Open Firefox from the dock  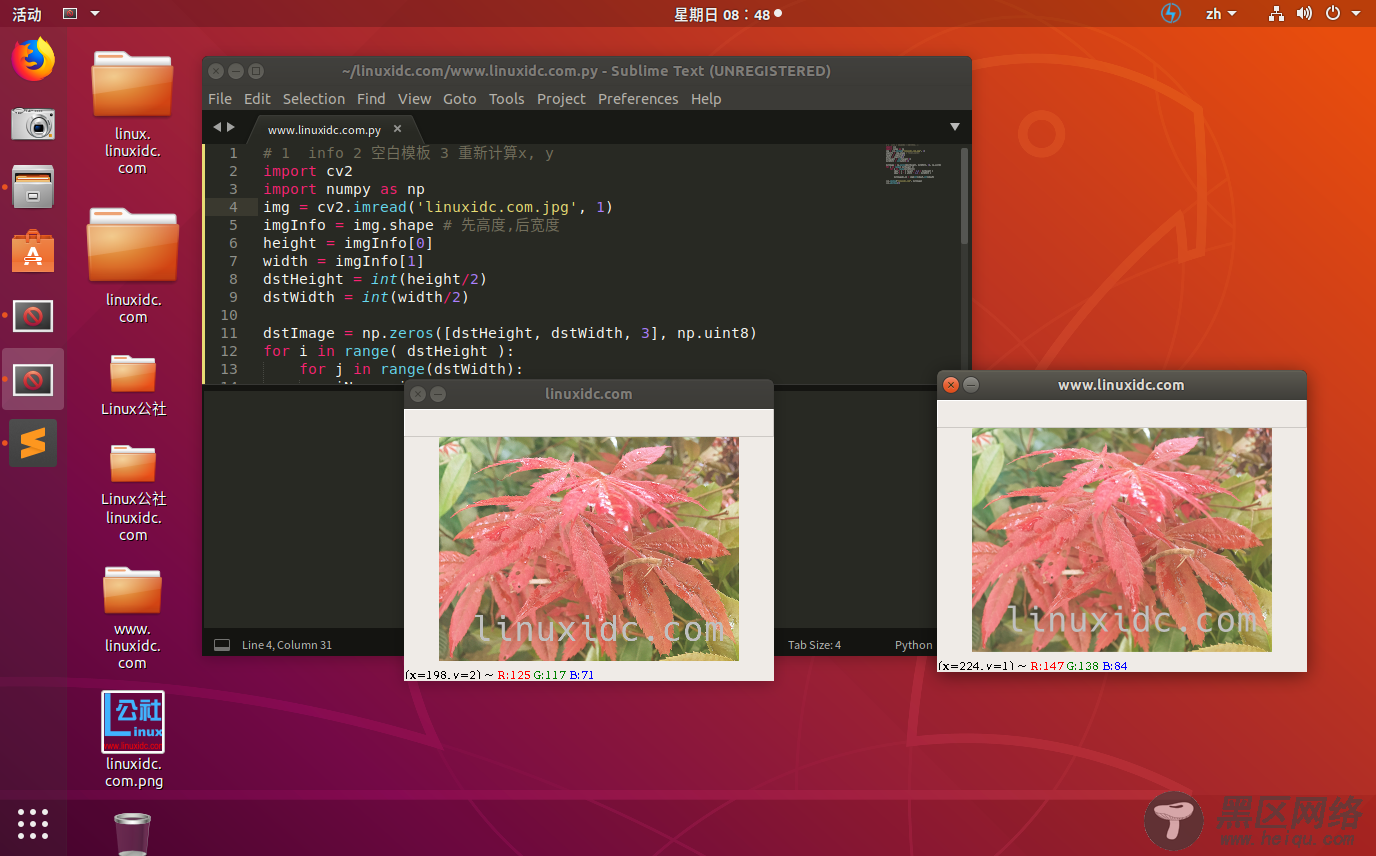click(x=33, y=59)
